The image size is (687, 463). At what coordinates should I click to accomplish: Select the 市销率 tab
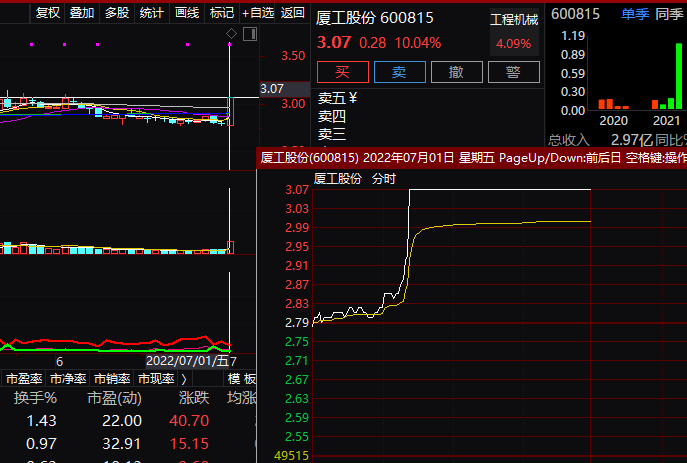[111, 379]
